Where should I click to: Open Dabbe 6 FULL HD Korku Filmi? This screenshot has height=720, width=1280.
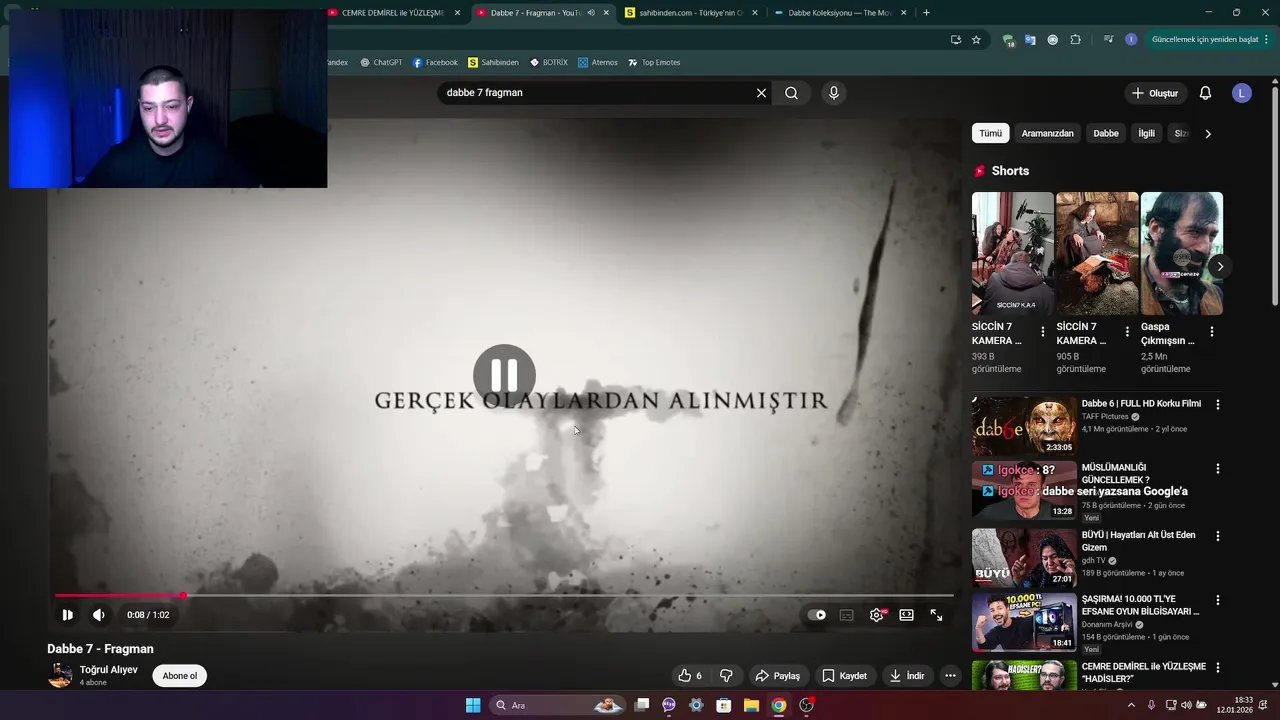(x=1141, y=404)
